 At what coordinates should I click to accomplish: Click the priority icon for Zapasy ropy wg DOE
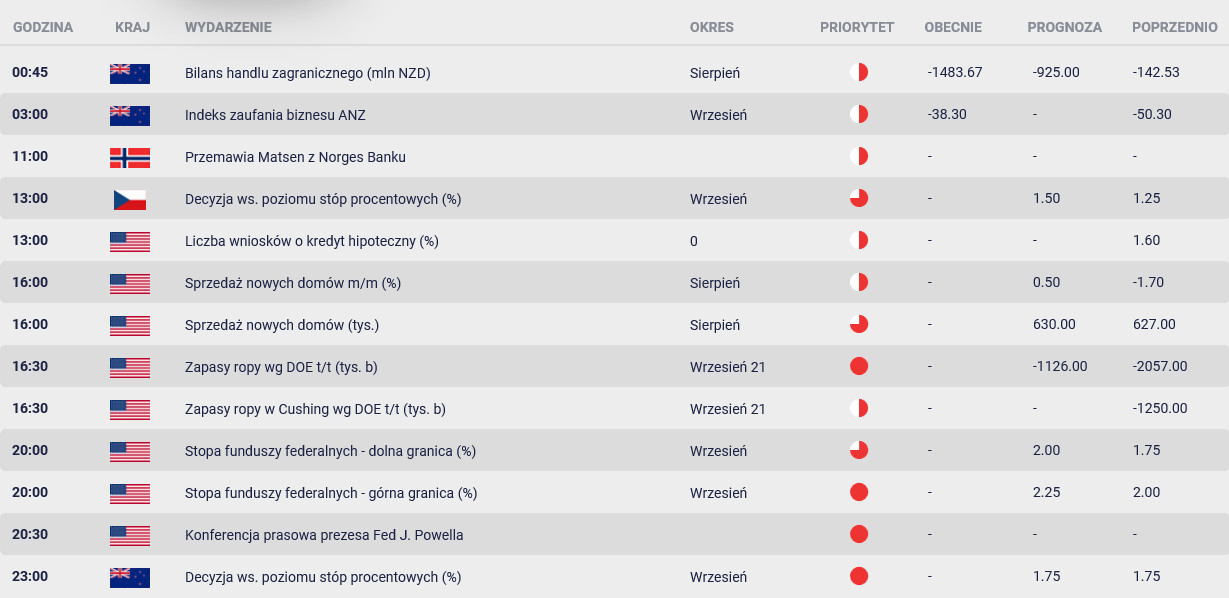click(x=858, y=367)
